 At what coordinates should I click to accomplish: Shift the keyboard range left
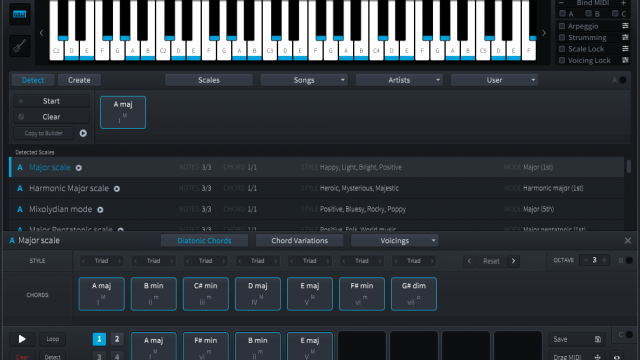pyautogui.click(x=41, y=33)
